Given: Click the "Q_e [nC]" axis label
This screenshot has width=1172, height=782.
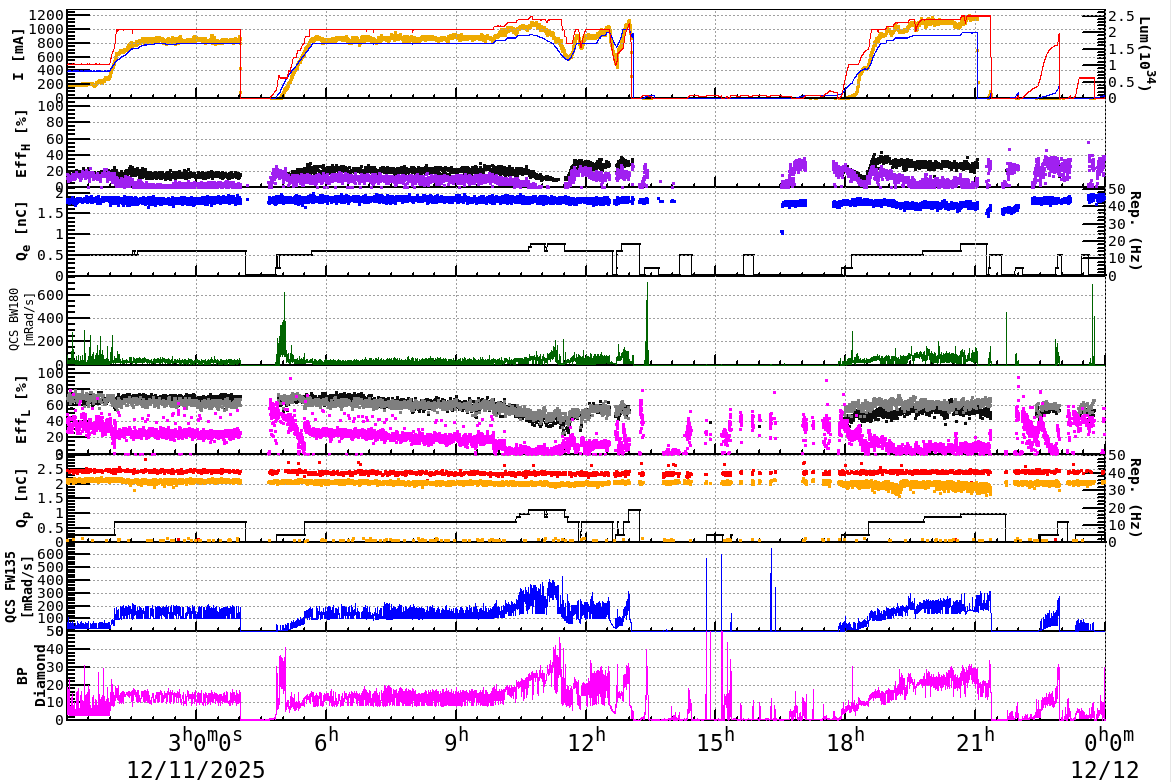Looking at the screenshot, I should coord(22,232).
